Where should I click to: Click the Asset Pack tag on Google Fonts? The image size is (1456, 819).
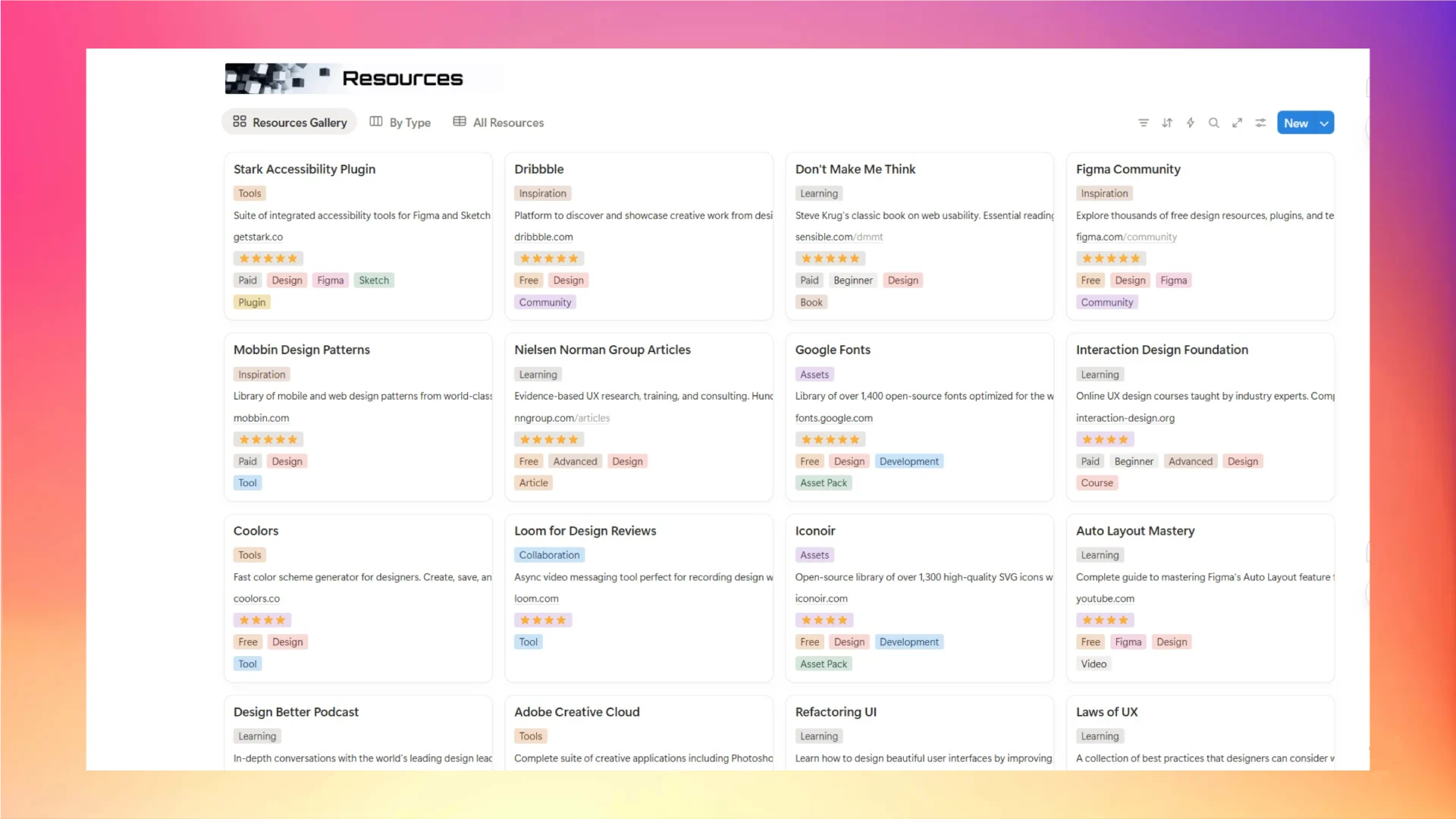[x=824, y=482]
